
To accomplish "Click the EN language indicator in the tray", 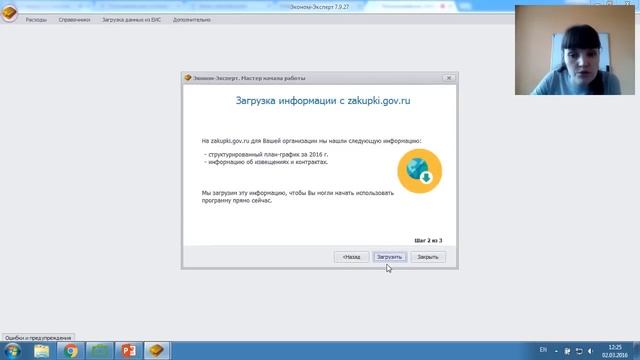I will [543, 350].
